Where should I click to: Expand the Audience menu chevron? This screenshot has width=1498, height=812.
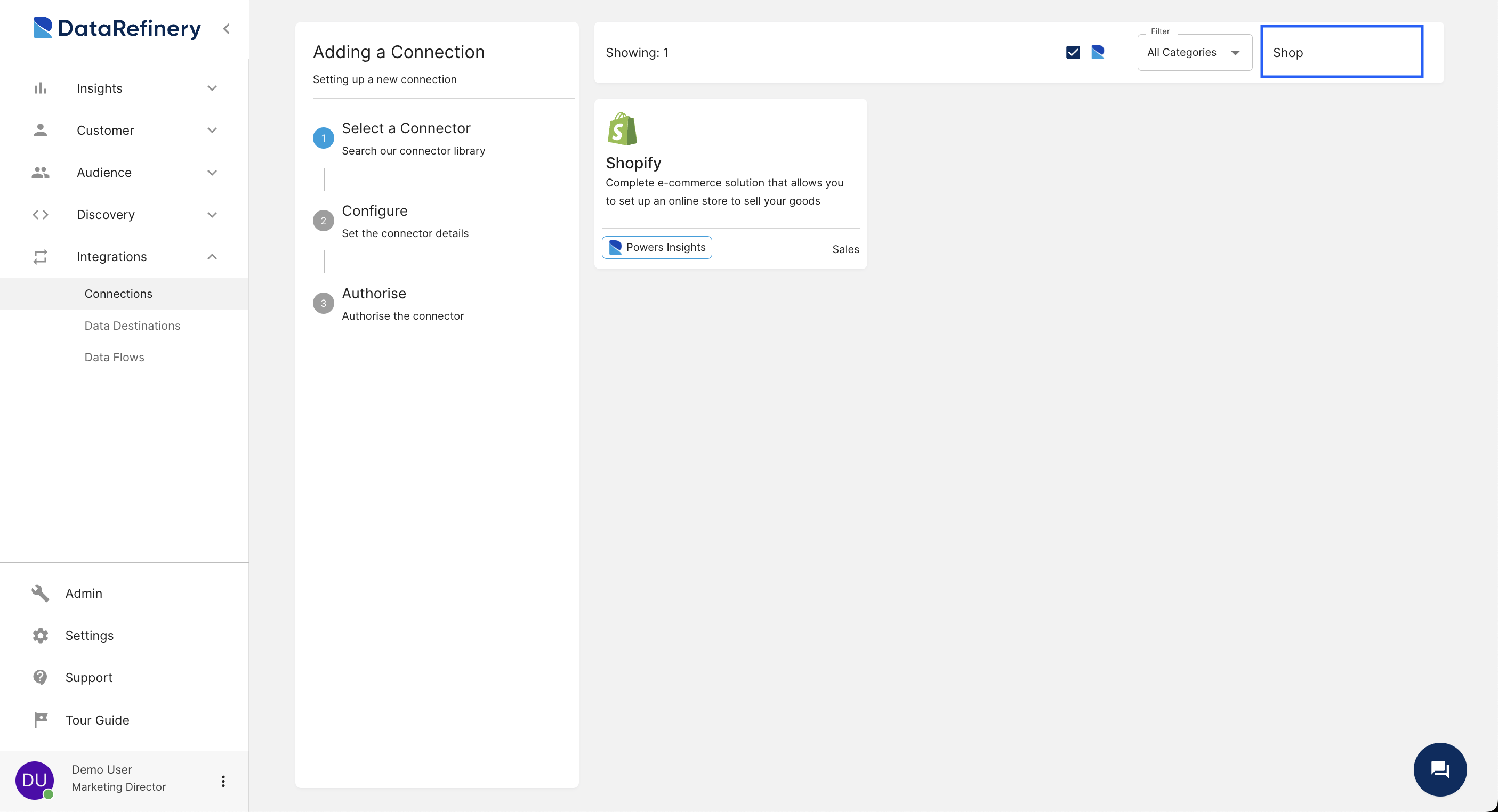pyautogui.click(x=212, y=173)
